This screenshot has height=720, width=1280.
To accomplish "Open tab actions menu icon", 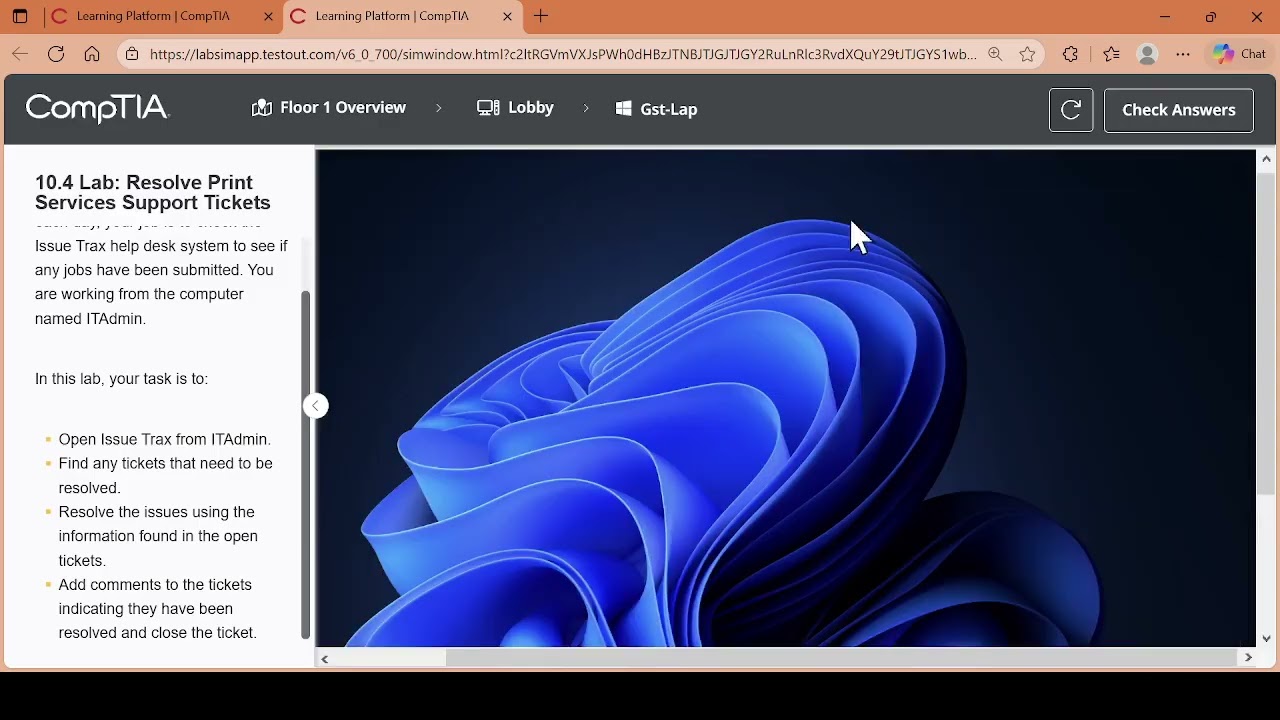I will [20, 16].
